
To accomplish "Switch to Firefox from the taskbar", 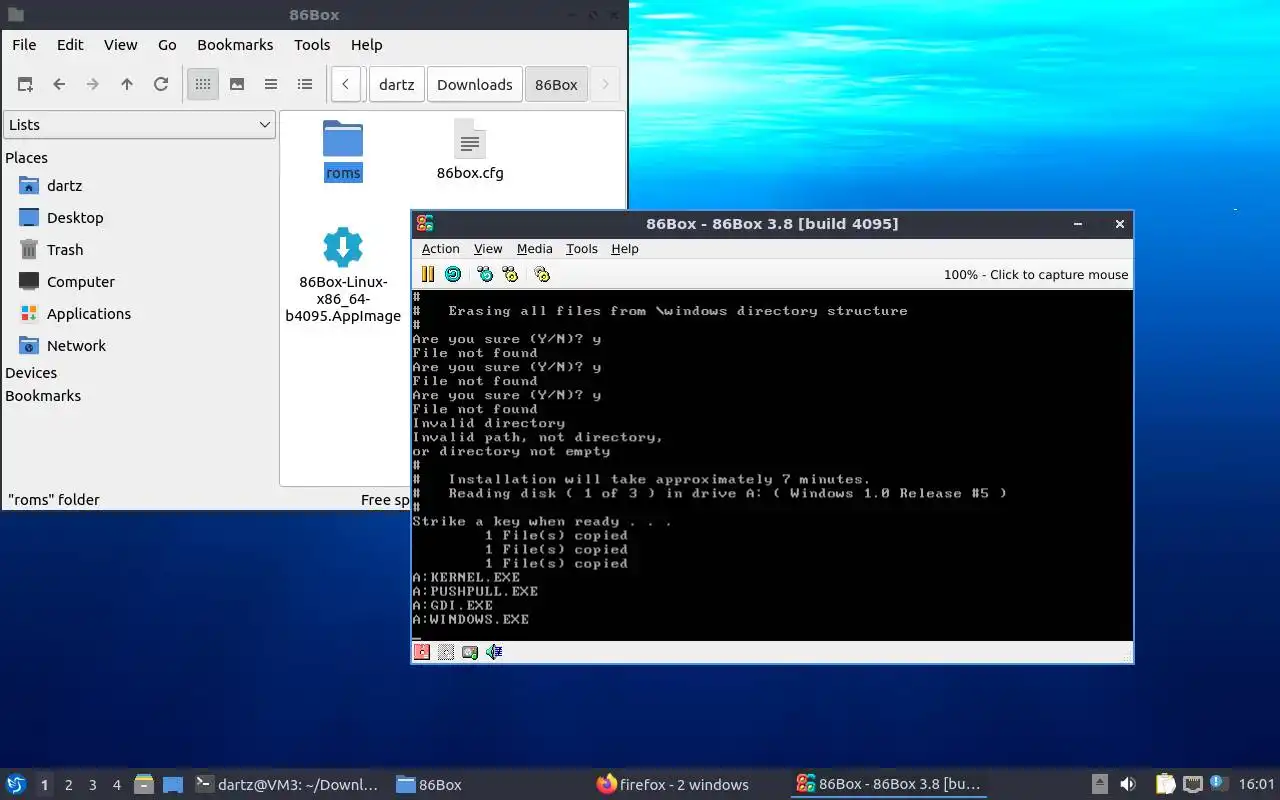I will [x=672, y=784].
